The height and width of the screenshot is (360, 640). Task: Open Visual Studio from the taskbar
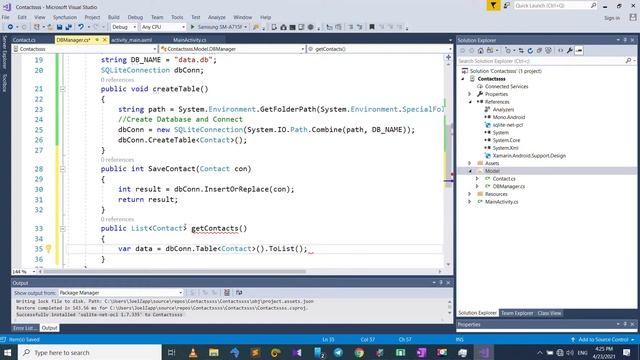tap(484, 353)
